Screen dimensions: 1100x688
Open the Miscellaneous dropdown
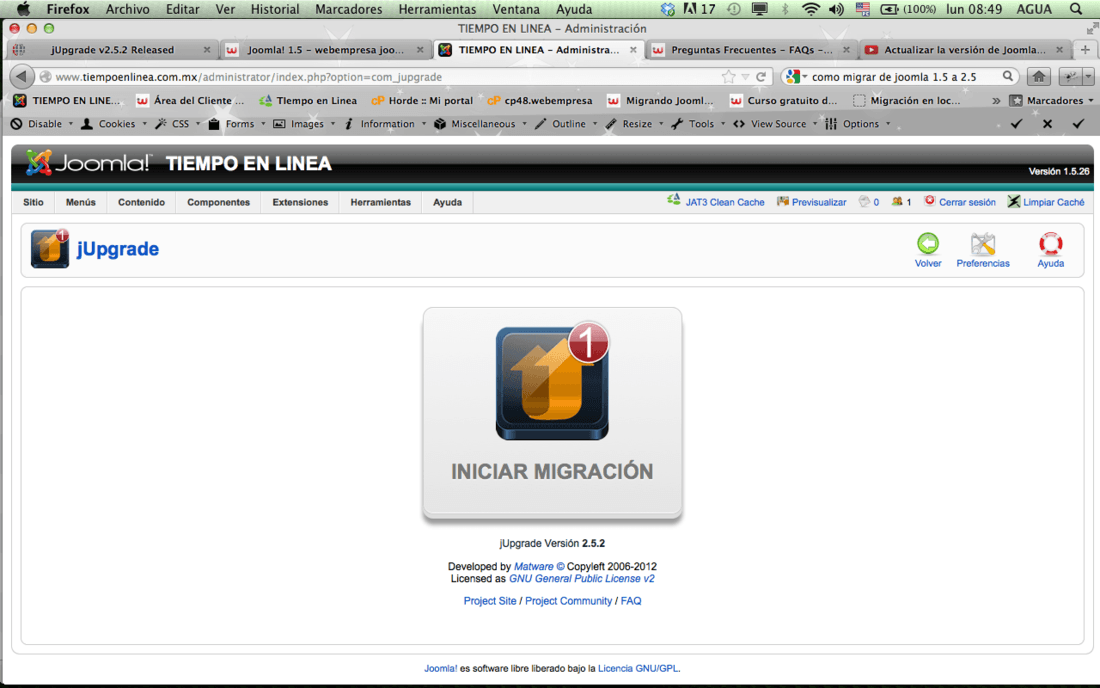click(x=481, y=123)
